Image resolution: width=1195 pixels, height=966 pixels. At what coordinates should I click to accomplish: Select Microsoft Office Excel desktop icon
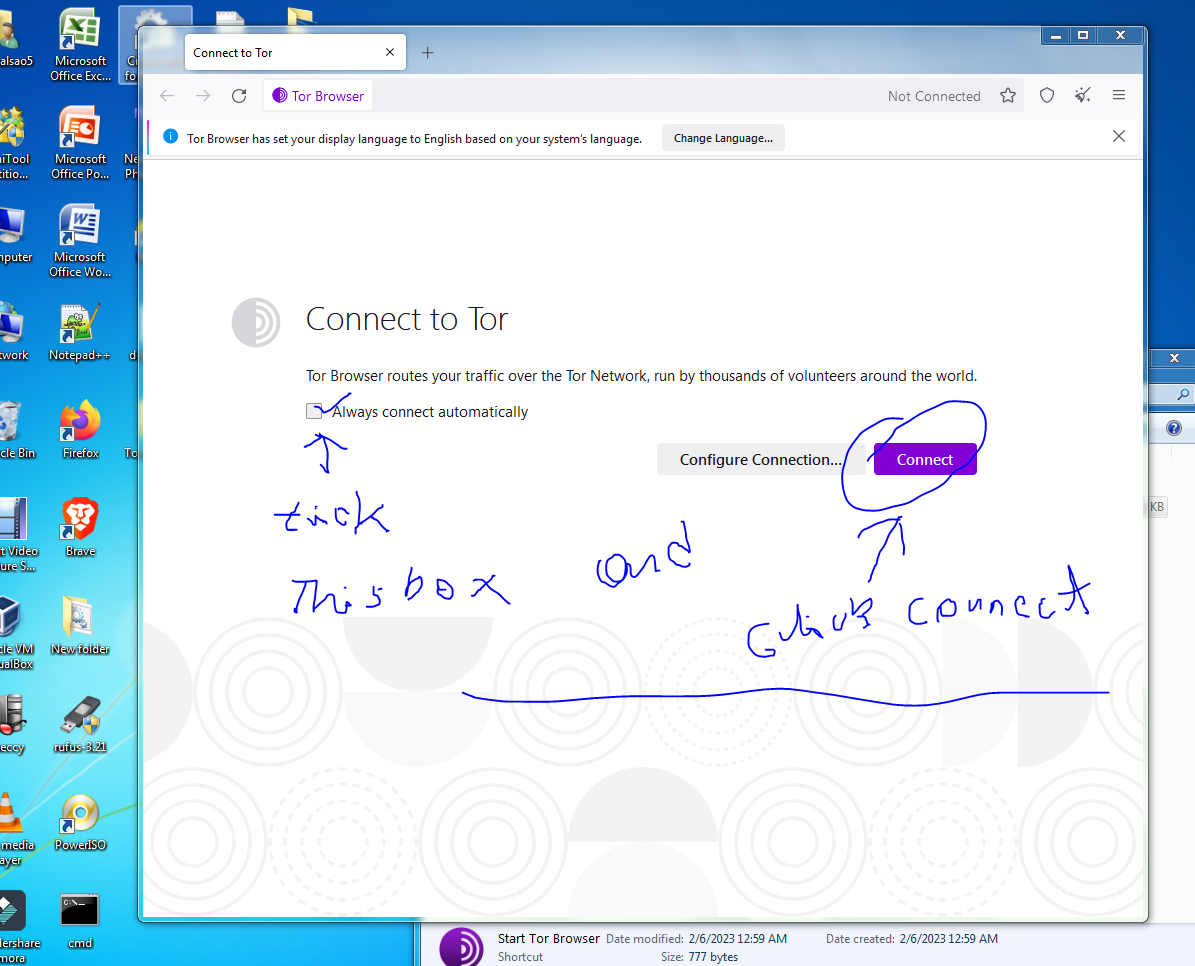80,46
